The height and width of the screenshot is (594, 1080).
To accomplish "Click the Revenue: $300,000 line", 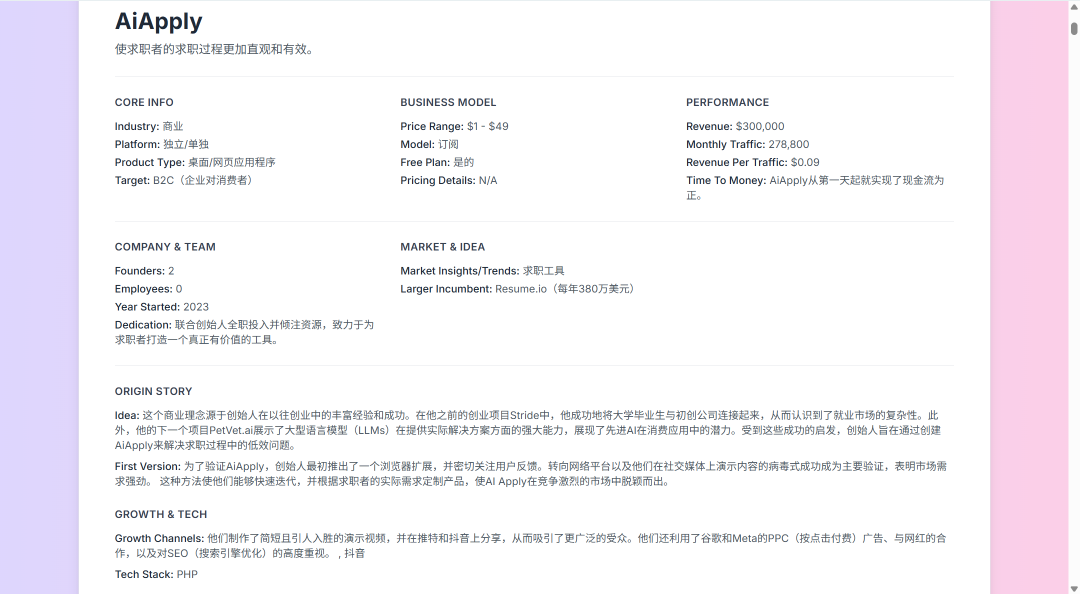I will [735, 126].
